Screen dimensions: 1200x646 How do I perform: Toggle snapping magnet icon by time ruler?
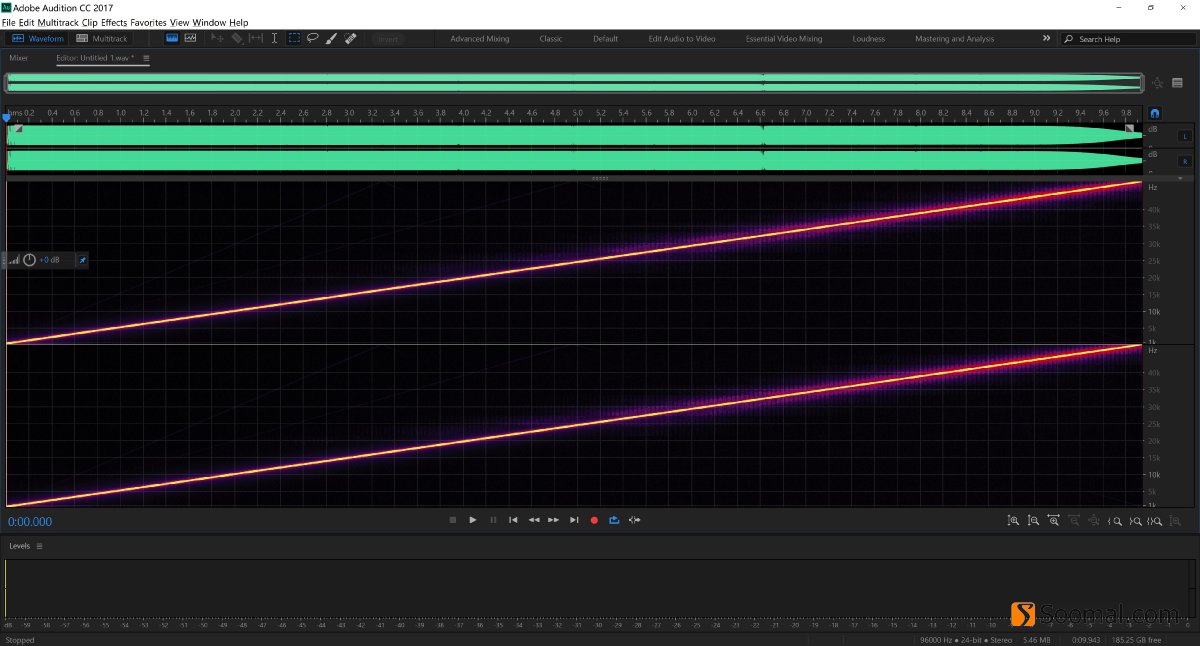(1155, 114)
